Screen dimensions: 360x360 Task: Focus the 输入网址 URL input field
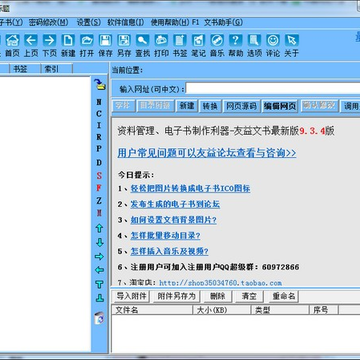[273, 89]
